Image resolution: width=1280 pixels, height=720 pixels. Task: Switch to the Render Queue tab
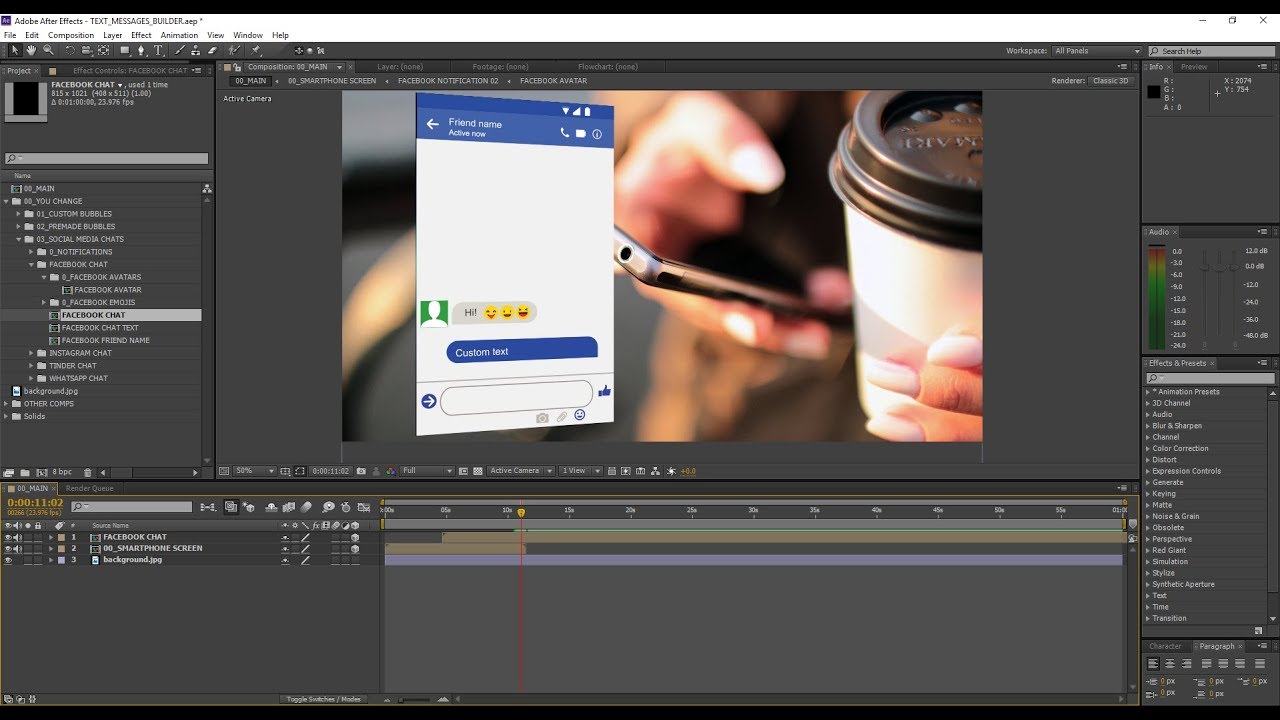[90, 488]
